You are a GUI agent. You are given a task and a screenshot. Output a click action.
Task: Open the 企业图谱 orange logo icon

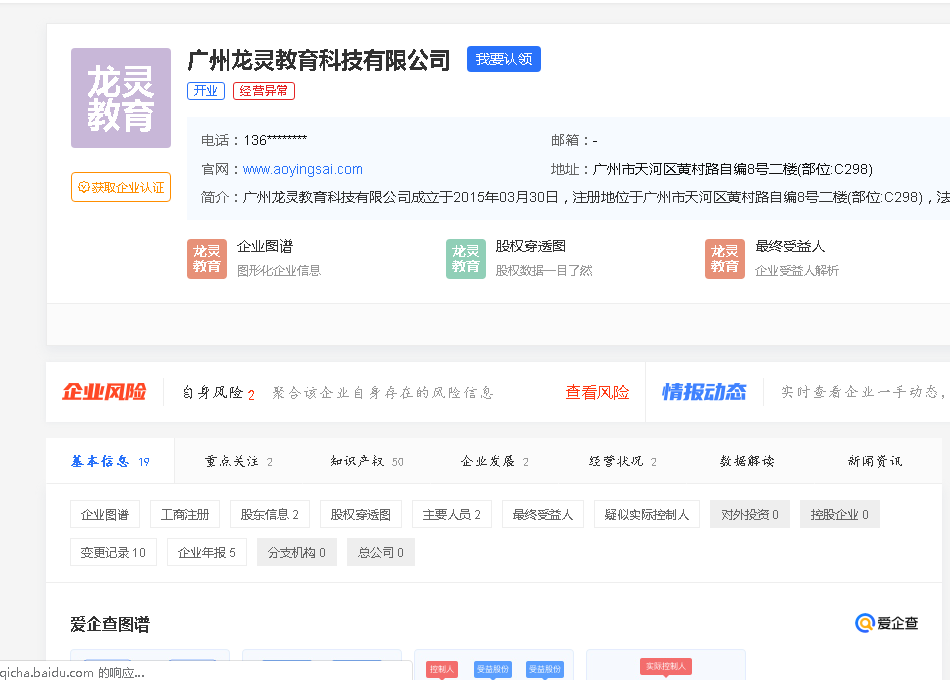[207, 259]
